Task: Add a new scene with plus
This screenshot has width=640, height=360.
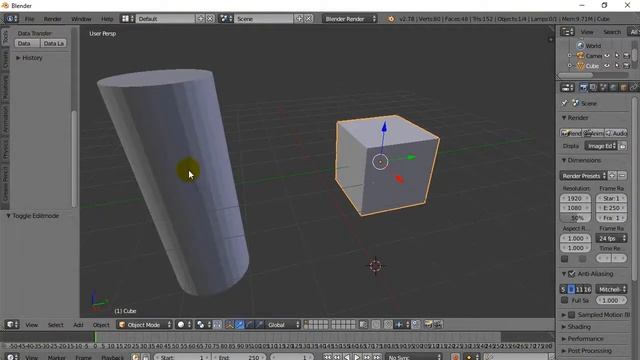Action: 299,19
